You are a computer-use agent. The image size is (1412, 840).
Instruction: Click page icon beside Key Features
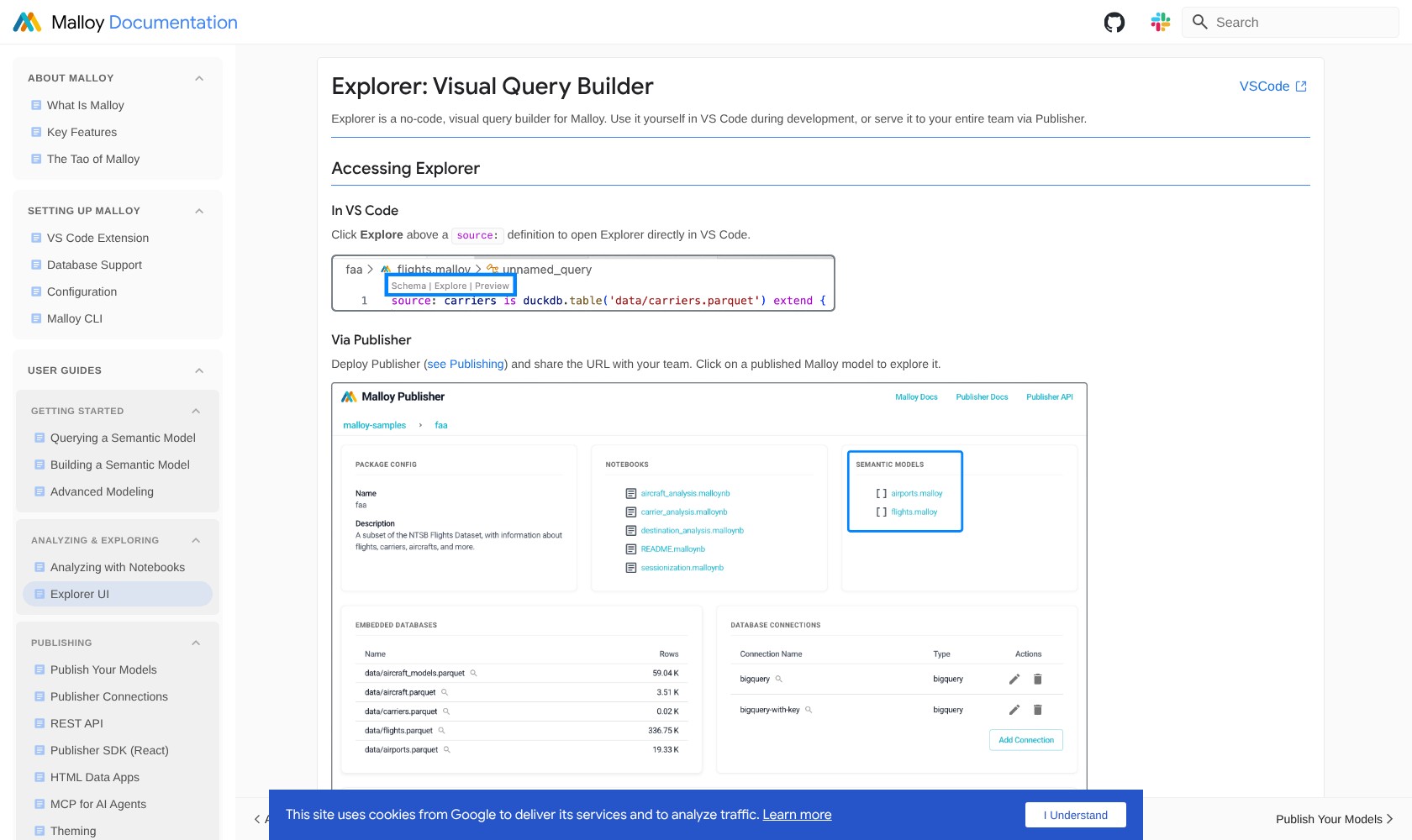36,132
